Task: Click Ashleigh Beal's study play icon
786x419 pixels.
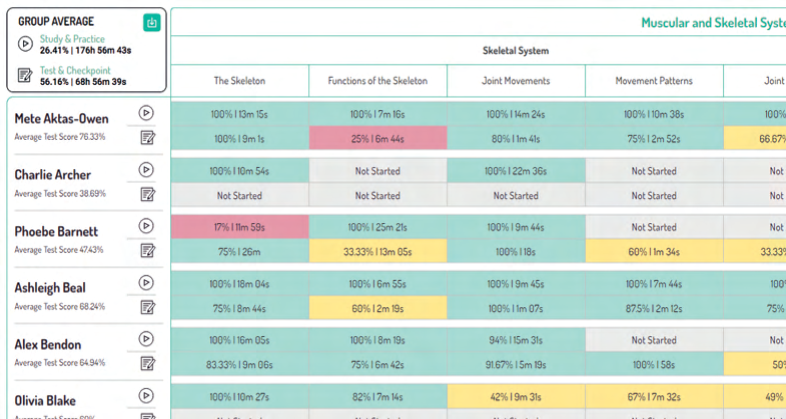Action: pyautogui.click(x=146, y=283)
